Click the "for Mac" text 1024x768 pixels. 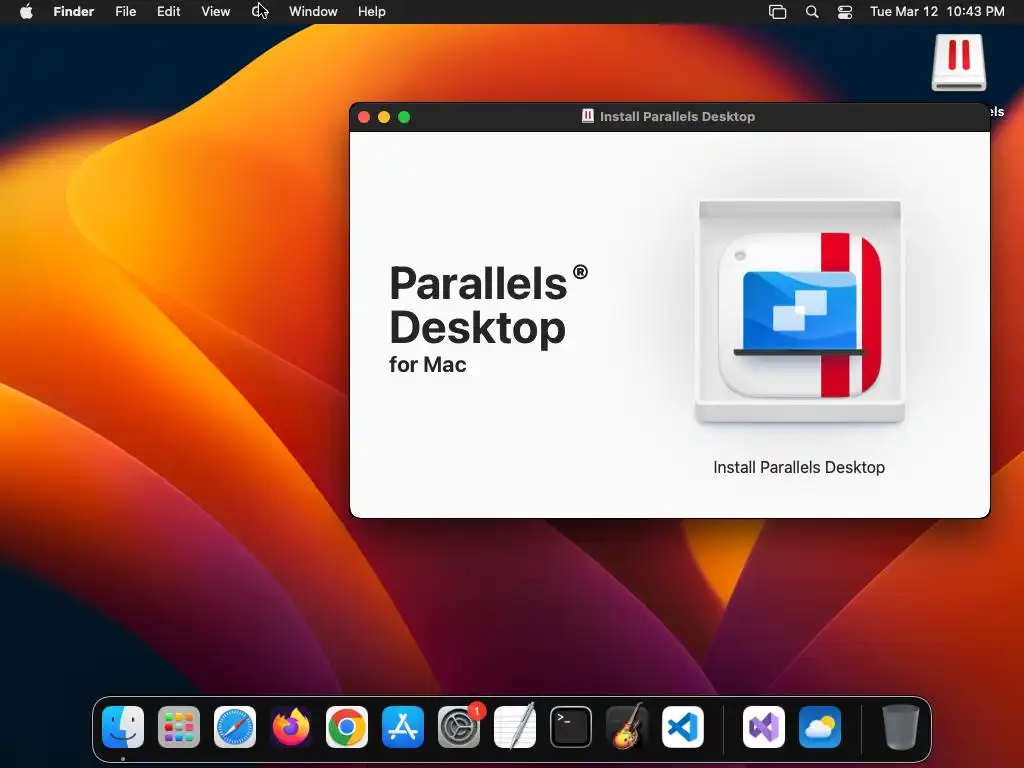(x=428, y=364)
